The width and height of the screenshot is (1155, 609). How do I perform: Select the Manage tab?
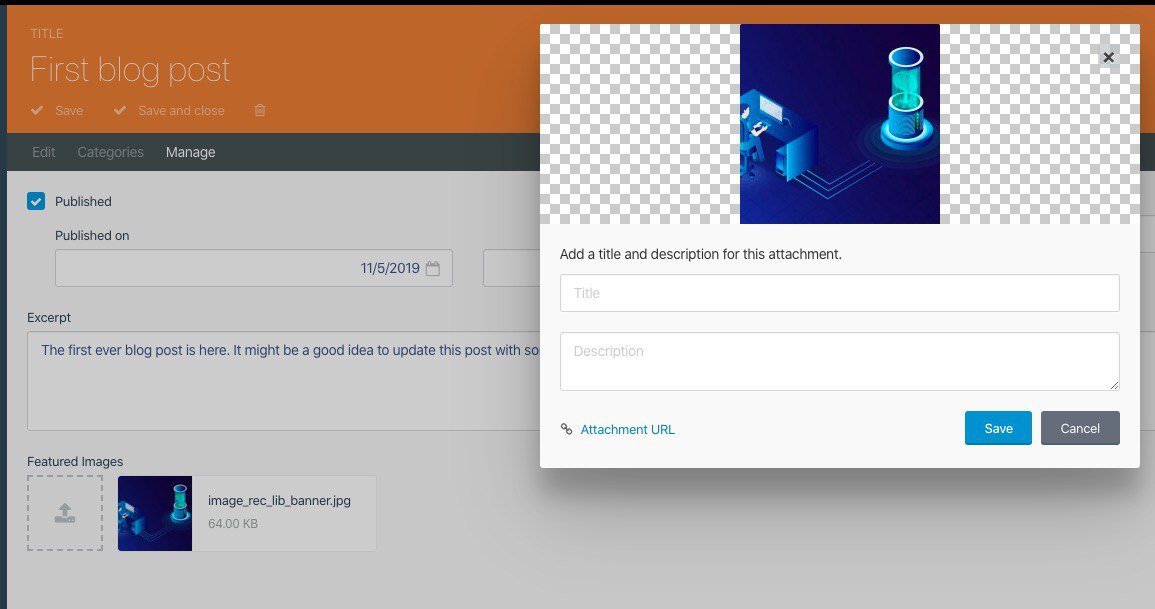191,152
